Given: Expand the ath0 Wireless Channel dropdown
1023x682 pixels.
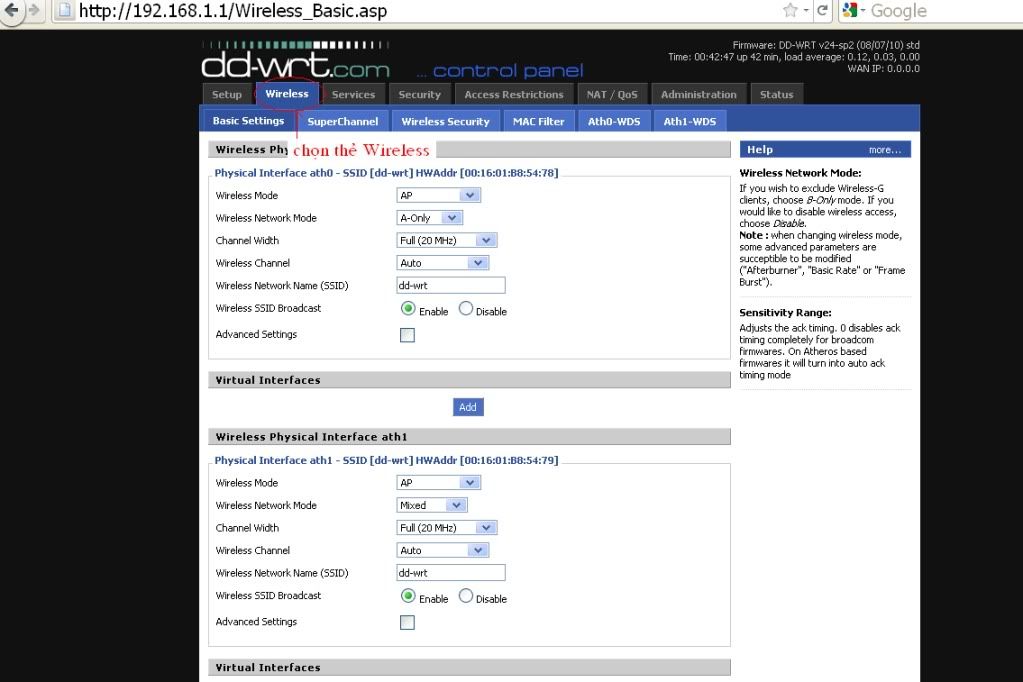Looking at the screenshot, I should 442,263.
